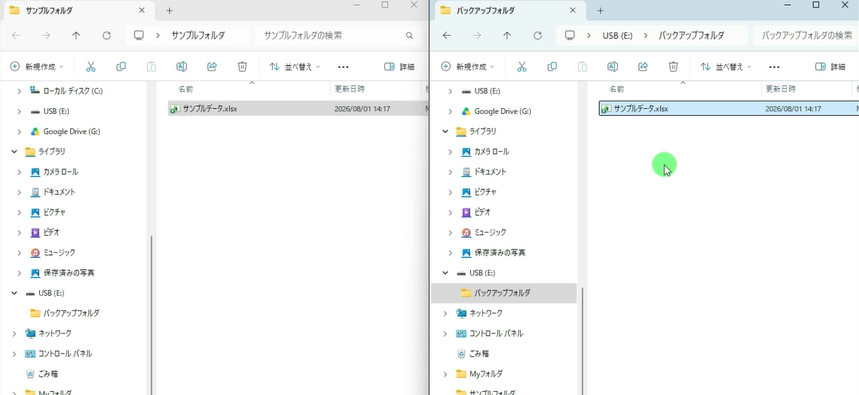Click Refresh icon in left サンプルフォルダ window
Screen dimensions: 859x395
click(106, 36)
